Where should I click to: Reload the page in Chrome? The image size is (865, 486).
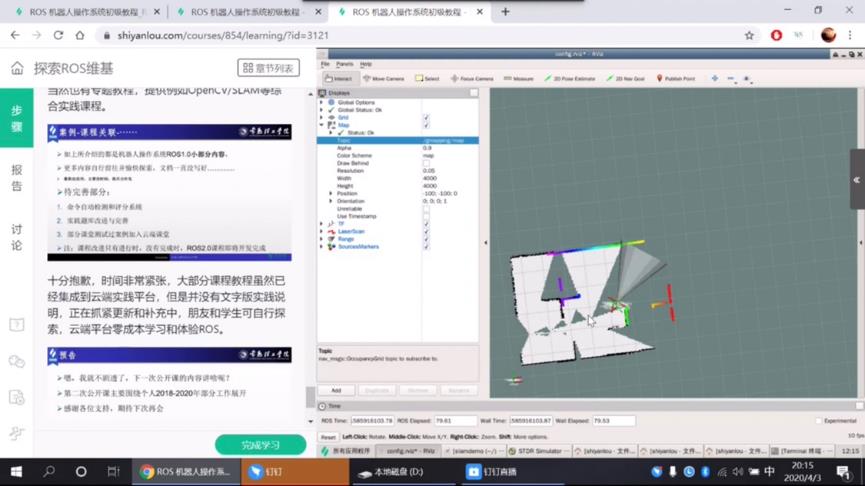click(58, 35)
